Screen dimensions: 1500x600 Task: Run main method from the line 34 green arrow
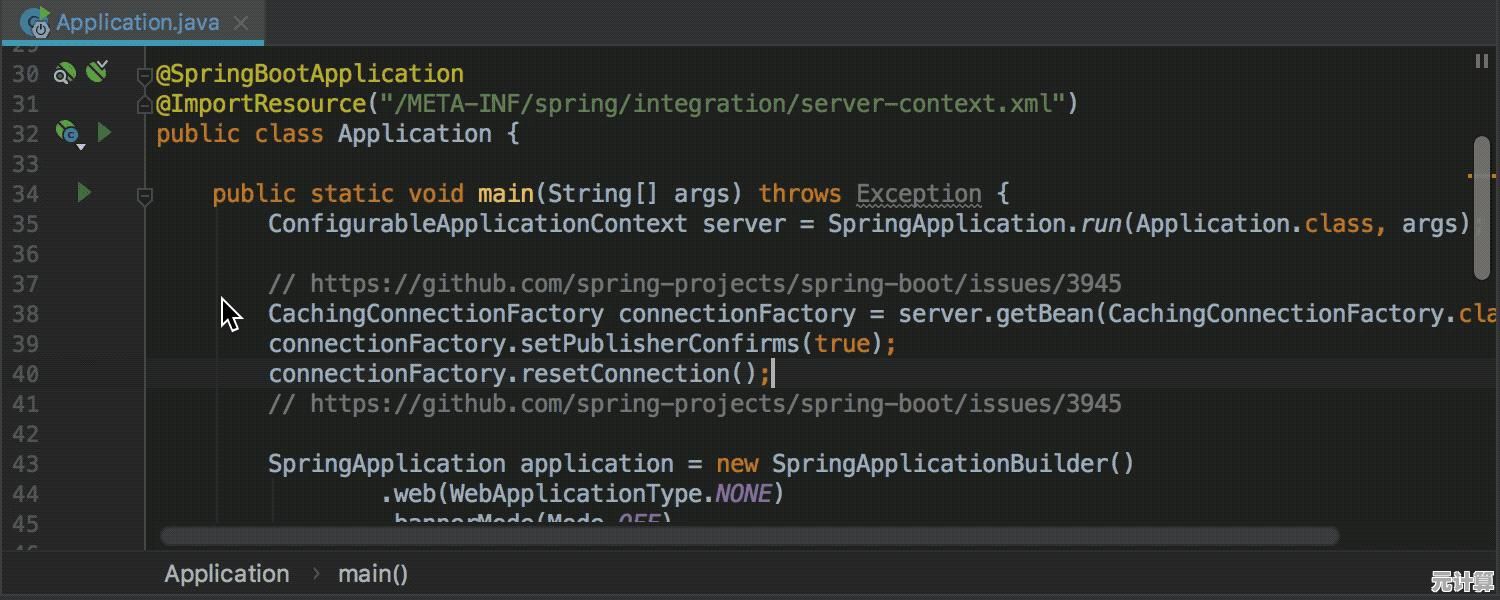point(84,192)
